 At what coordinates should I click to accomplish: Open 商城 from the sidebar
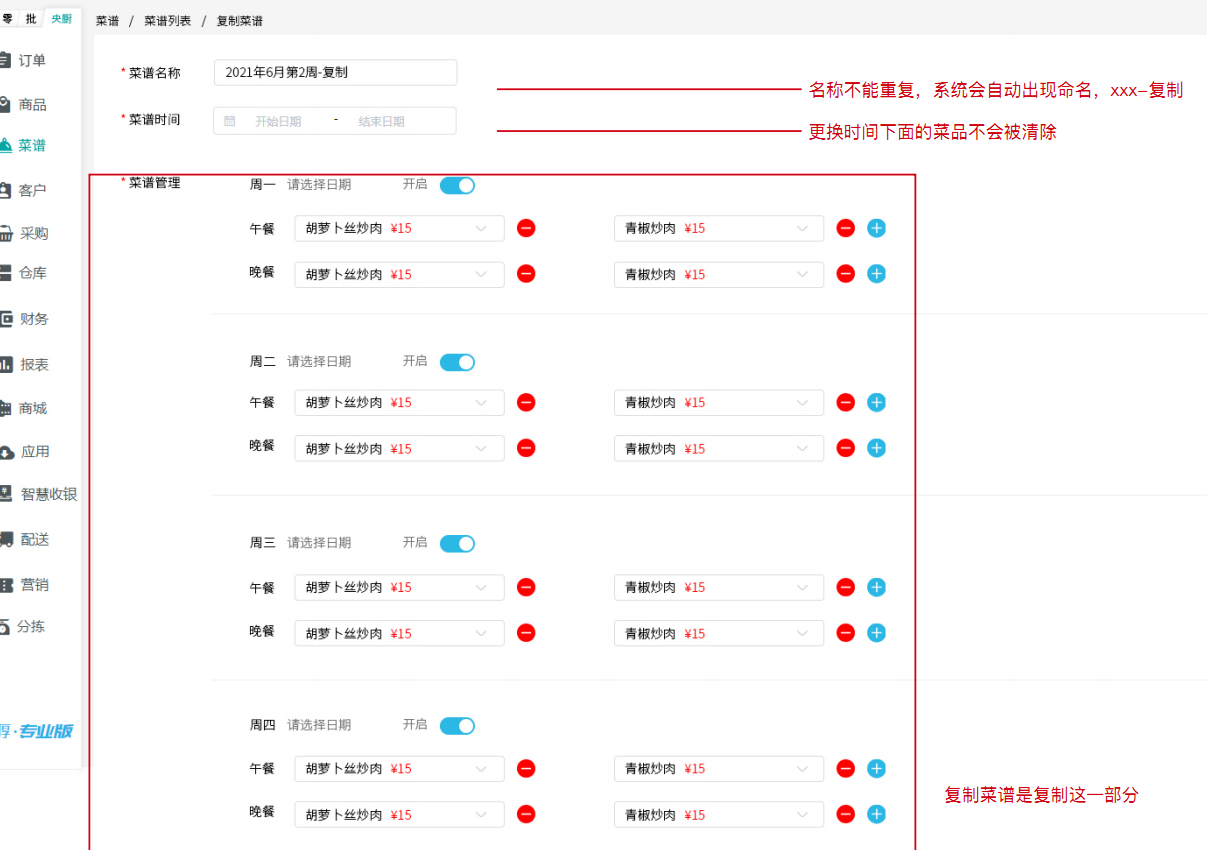point(32,408)
